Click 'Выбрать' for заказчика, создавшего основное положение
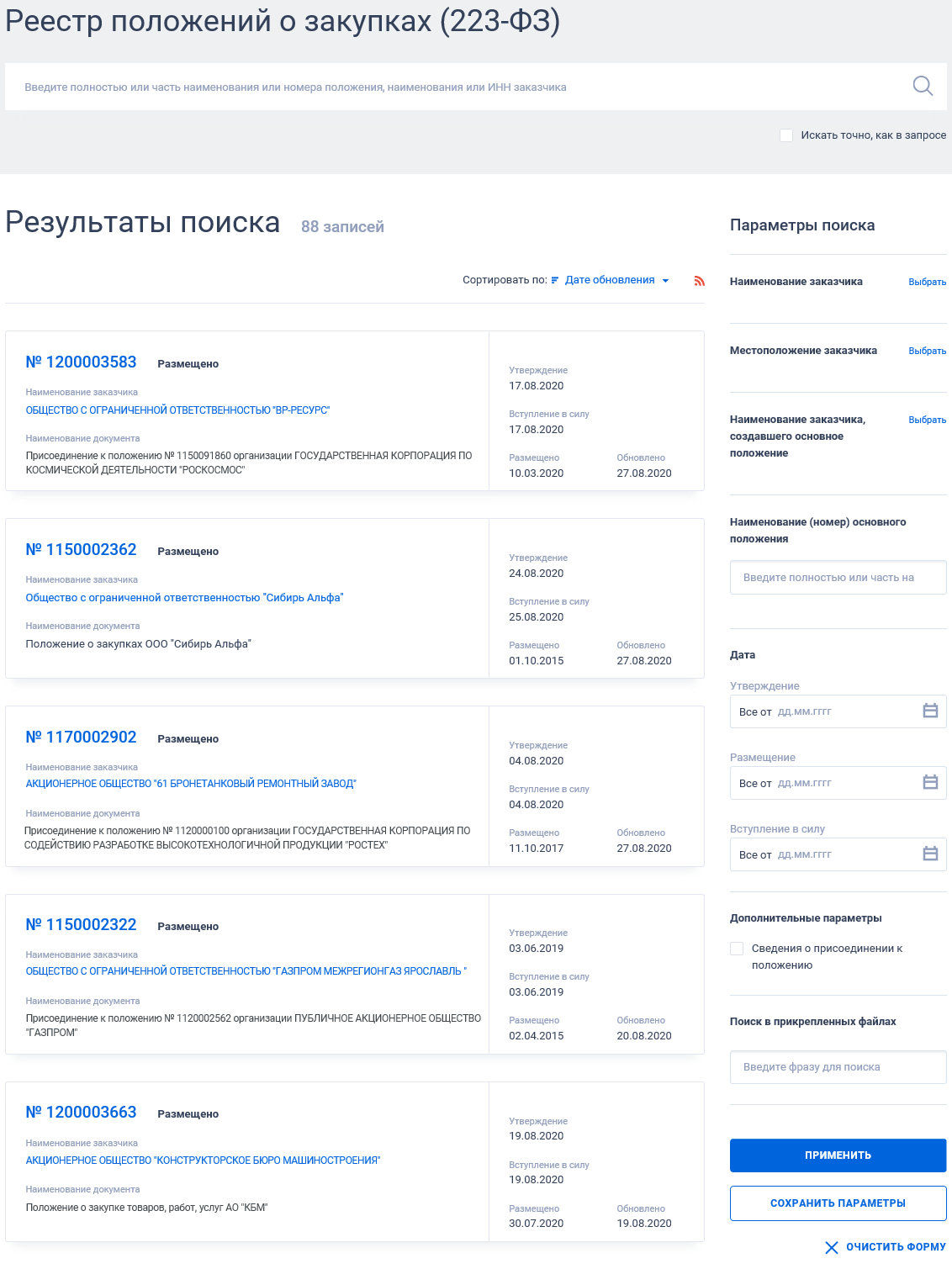The height and width of the screenshot is (1269, 952). [x=928, y=420]
